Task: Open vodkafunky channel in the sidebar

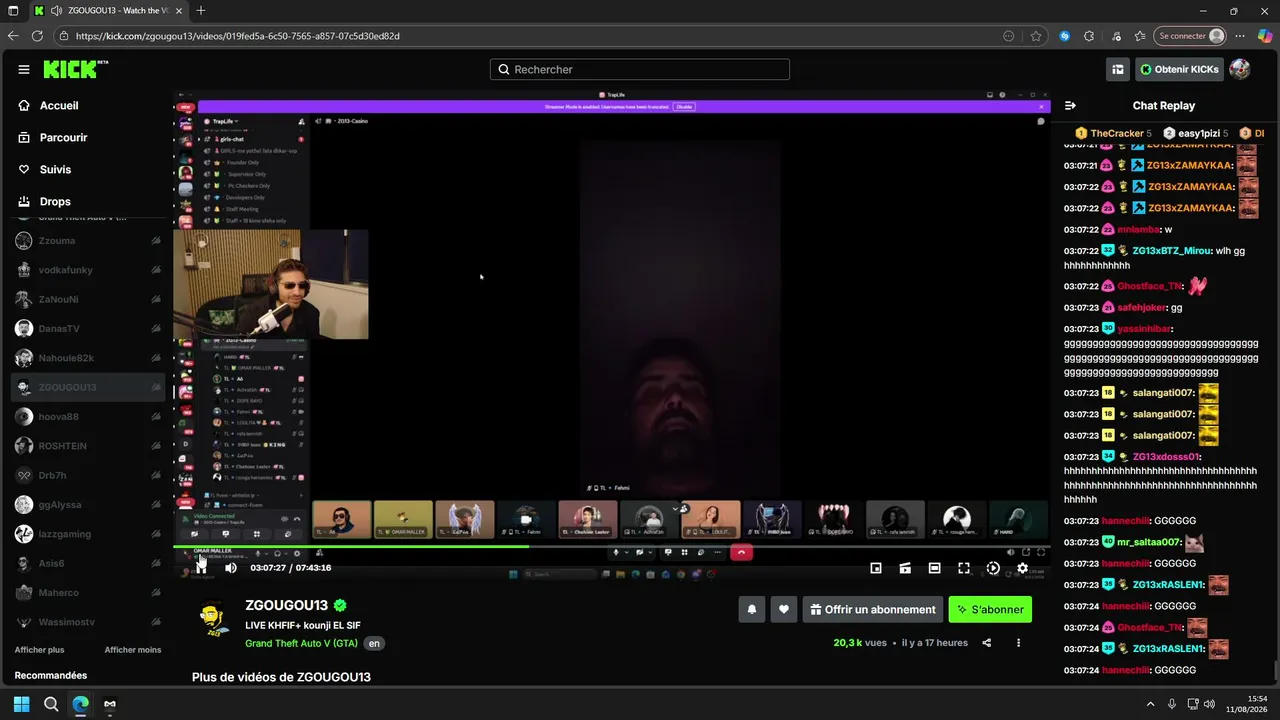Action: [x=88, y=270]
